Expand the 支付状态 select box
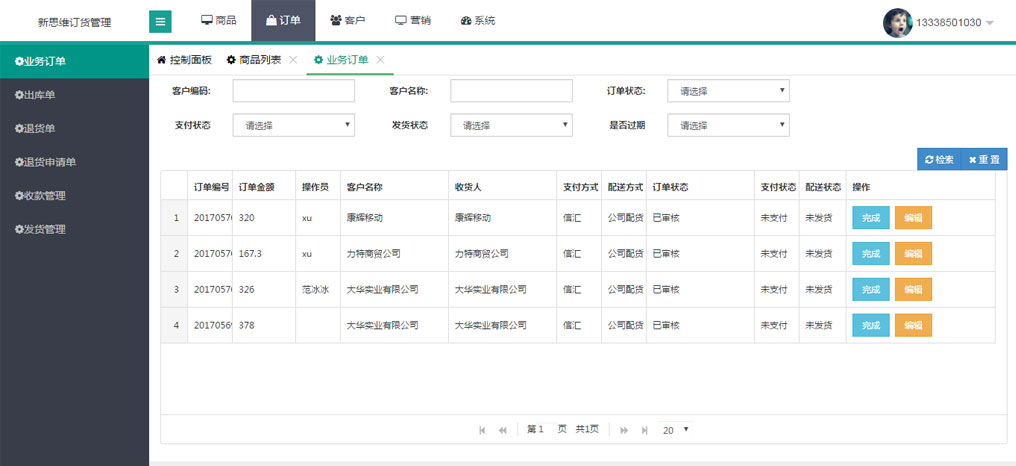 (294, 125)
